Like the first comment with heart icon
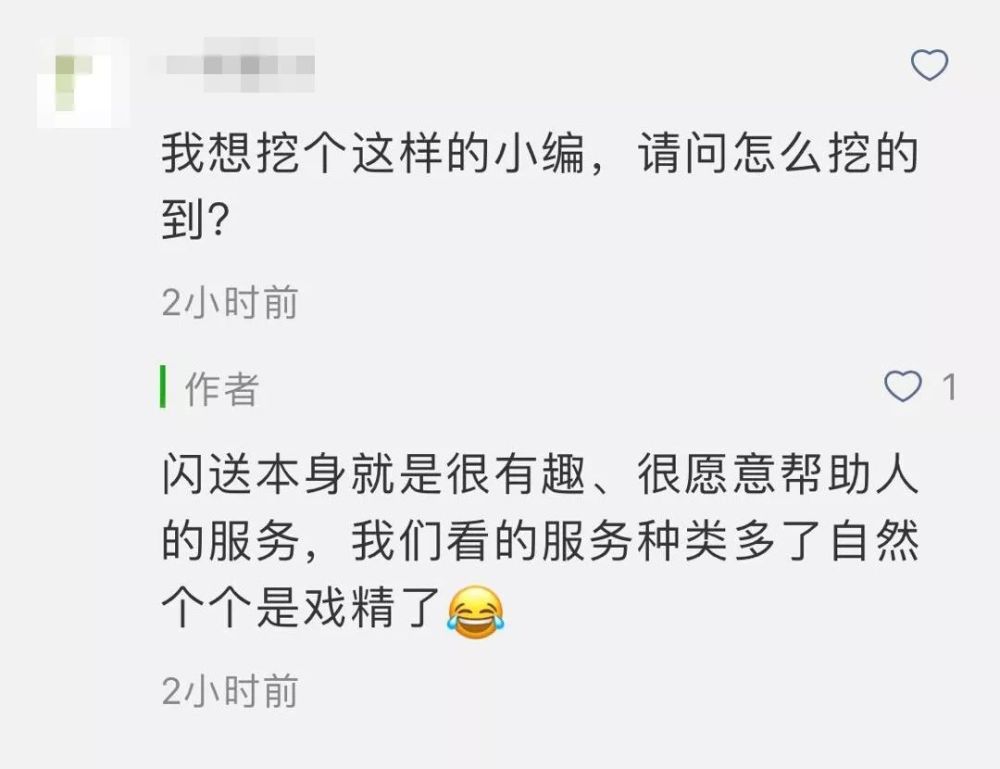 coord(929,65)
